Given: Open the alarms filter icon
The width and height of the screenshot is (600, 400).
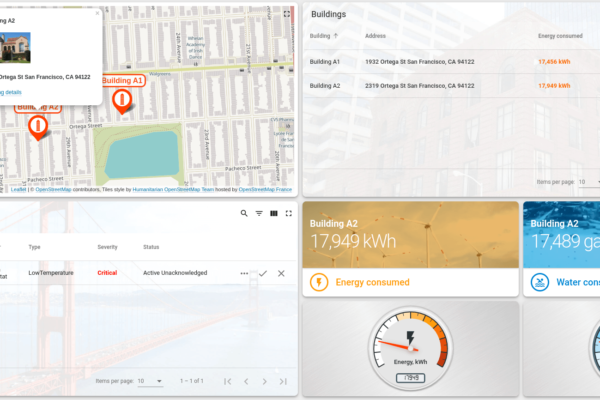Looking at the screenshot, I should (259, 213).
